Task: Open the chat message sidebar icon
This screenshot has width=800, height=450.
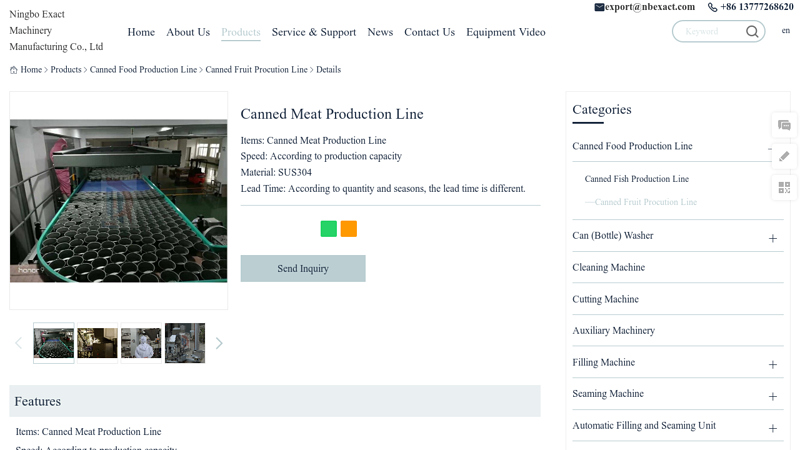Action: 784,125
